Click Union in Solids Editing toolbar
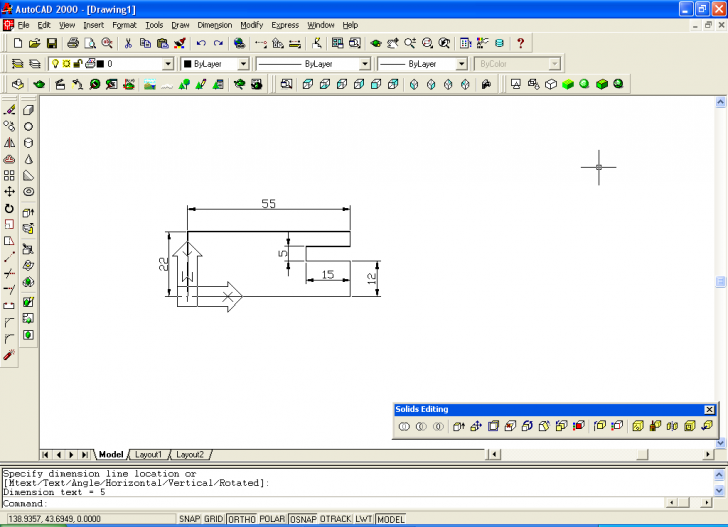The width and height of the screenshot is (728, 527). (x=404, y=426)
